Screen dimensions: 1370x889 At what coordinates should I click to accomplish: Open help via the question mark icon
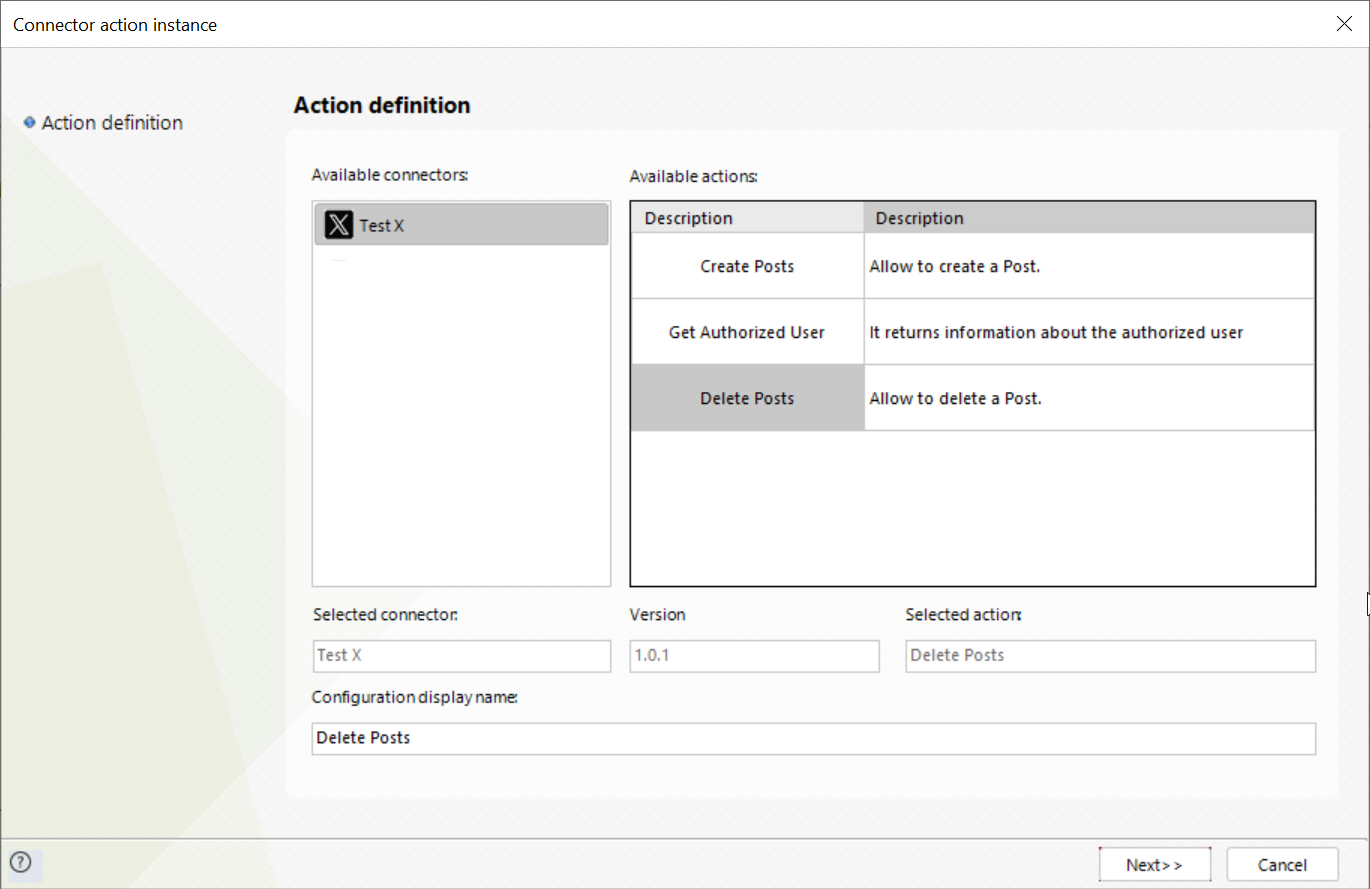(20, 862)
